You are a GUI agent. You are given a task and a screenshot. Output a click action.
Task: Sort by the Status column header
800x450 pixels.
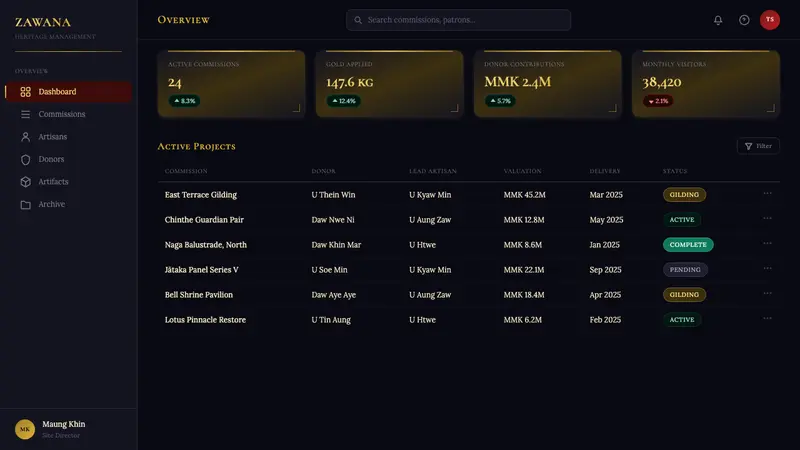click(x=674, y=171)
